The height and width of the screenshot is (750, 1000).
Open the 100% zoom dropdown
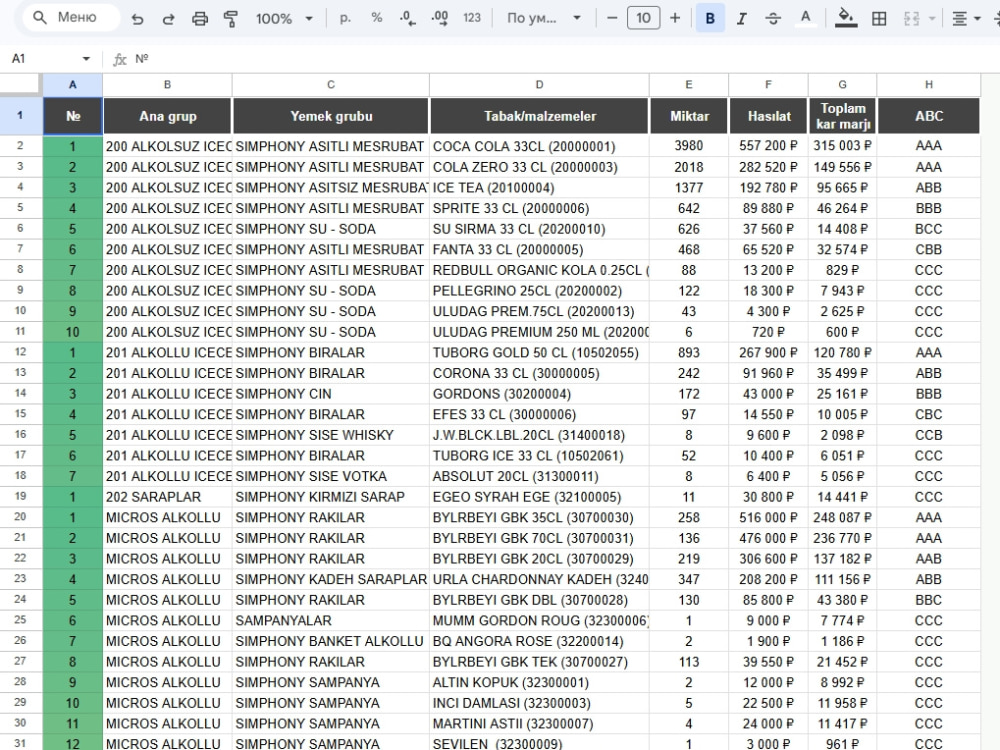pyautogui.click(x=284, y=18)
